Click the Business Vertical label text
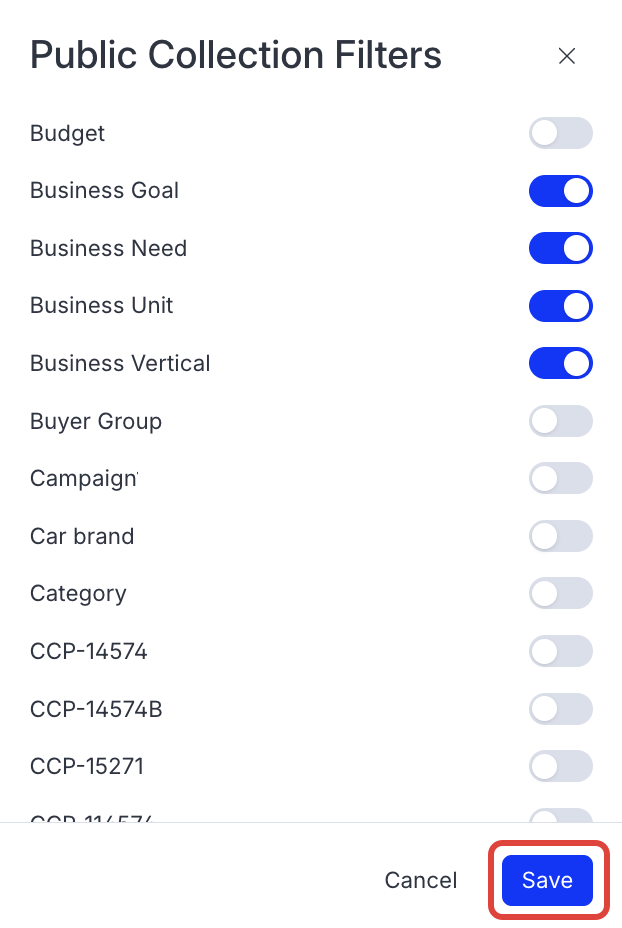This screenshot has height=928, width=622. tap(120, 363)
